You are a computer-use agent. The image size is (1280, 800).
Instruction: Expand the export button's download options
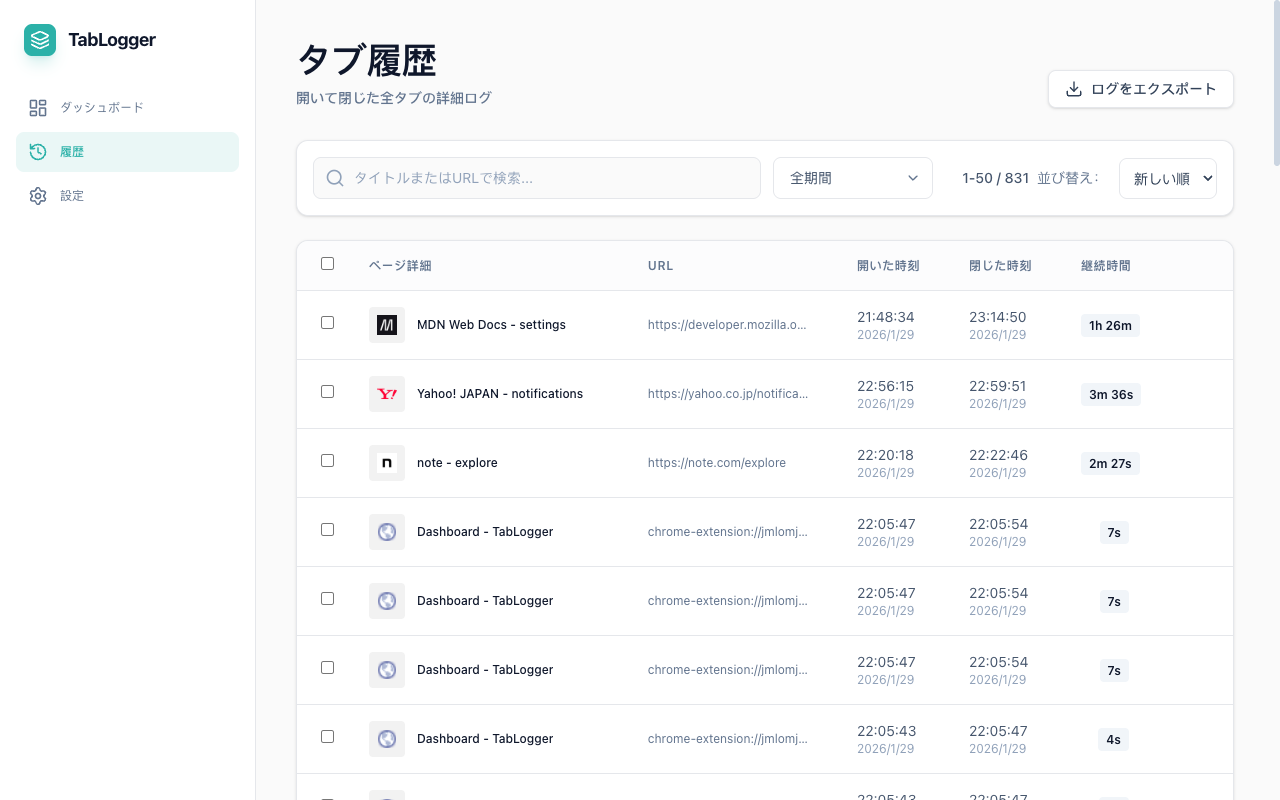tap(1140, 89)
